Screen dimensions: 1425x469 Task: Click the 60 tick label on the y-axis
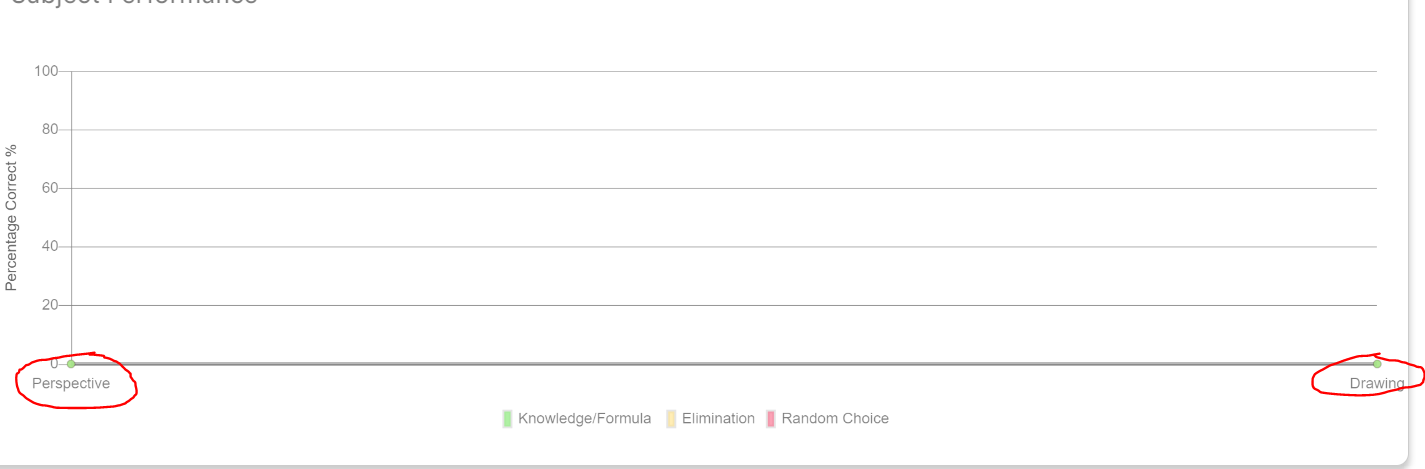click(x=50, y=188)
